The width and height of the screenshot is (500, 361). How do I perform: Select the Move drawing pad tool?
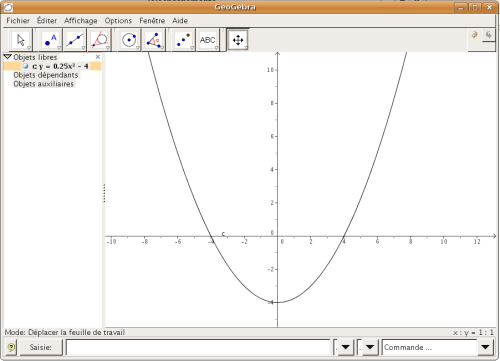click(238, 40)
